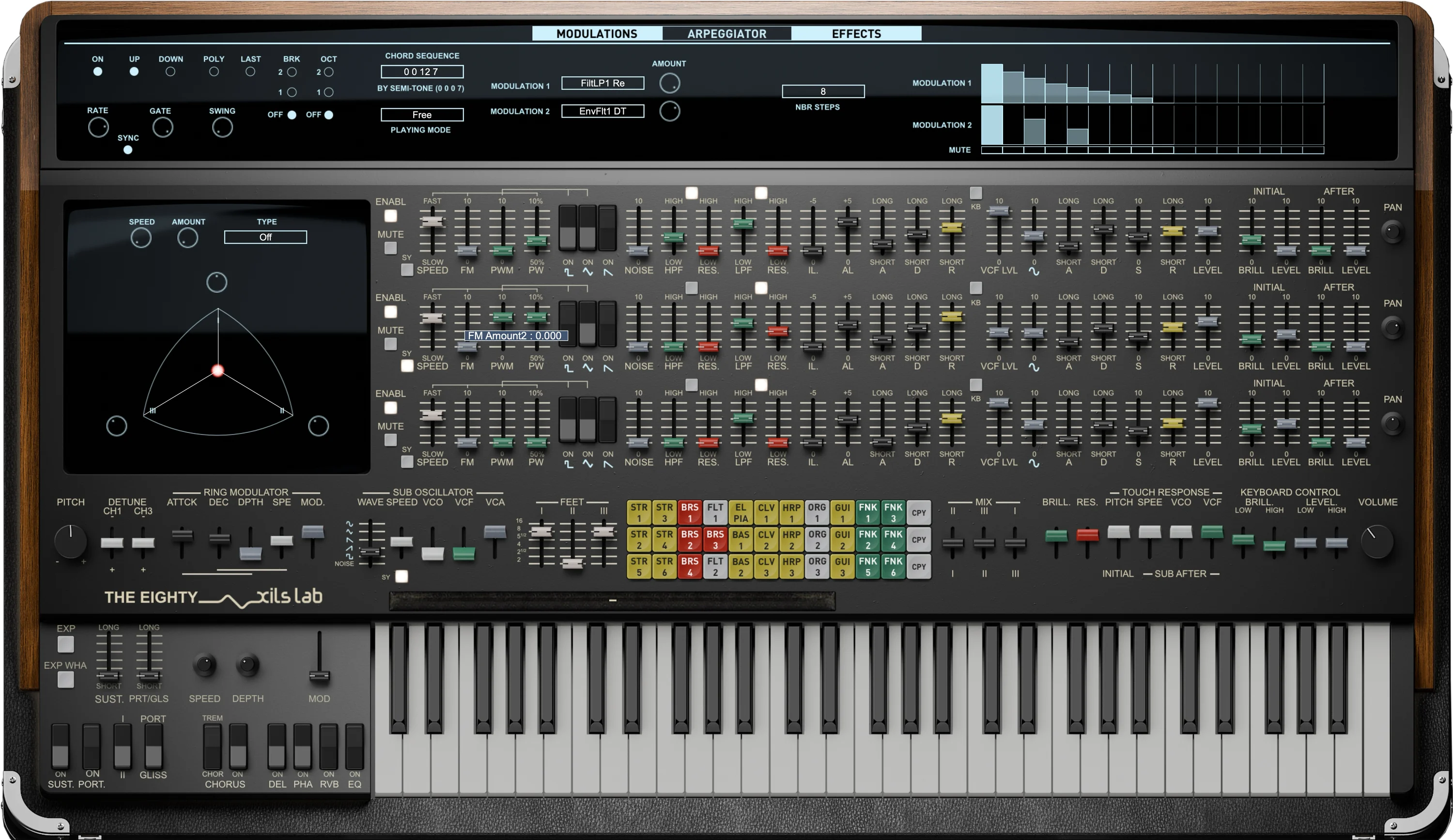
Task: Click the first-row CPY copy button
Action: point(918,512)
